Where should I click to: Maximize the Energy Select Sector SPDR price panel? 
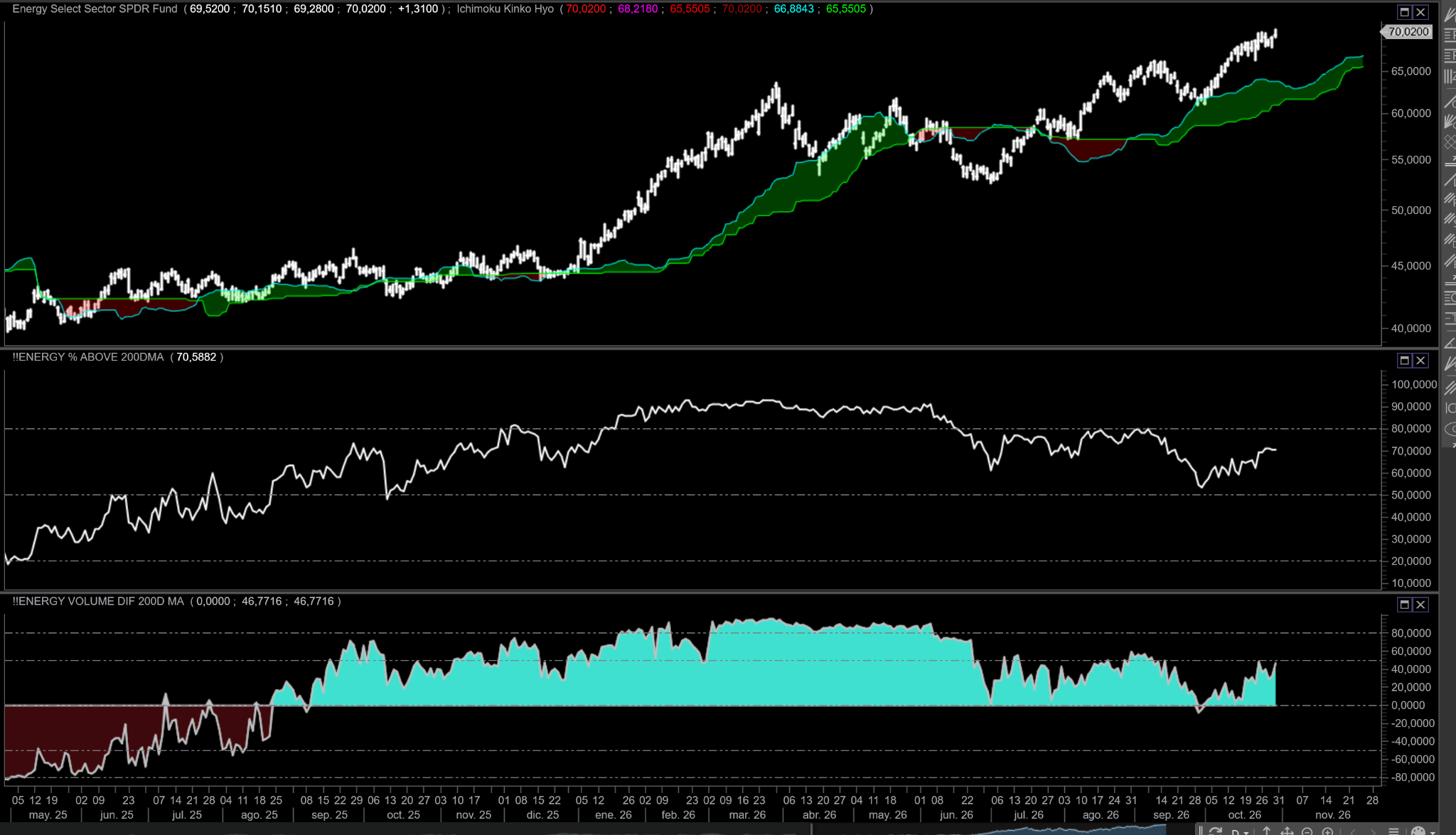click(1404, 12)
